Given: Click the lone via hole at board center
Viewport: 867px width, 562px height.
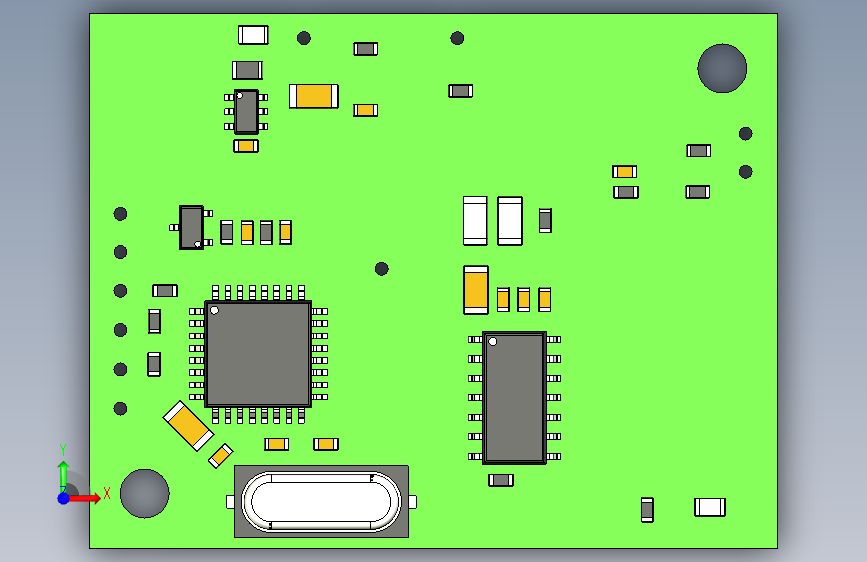Looking at the screenshot, I should pos(382,269).
